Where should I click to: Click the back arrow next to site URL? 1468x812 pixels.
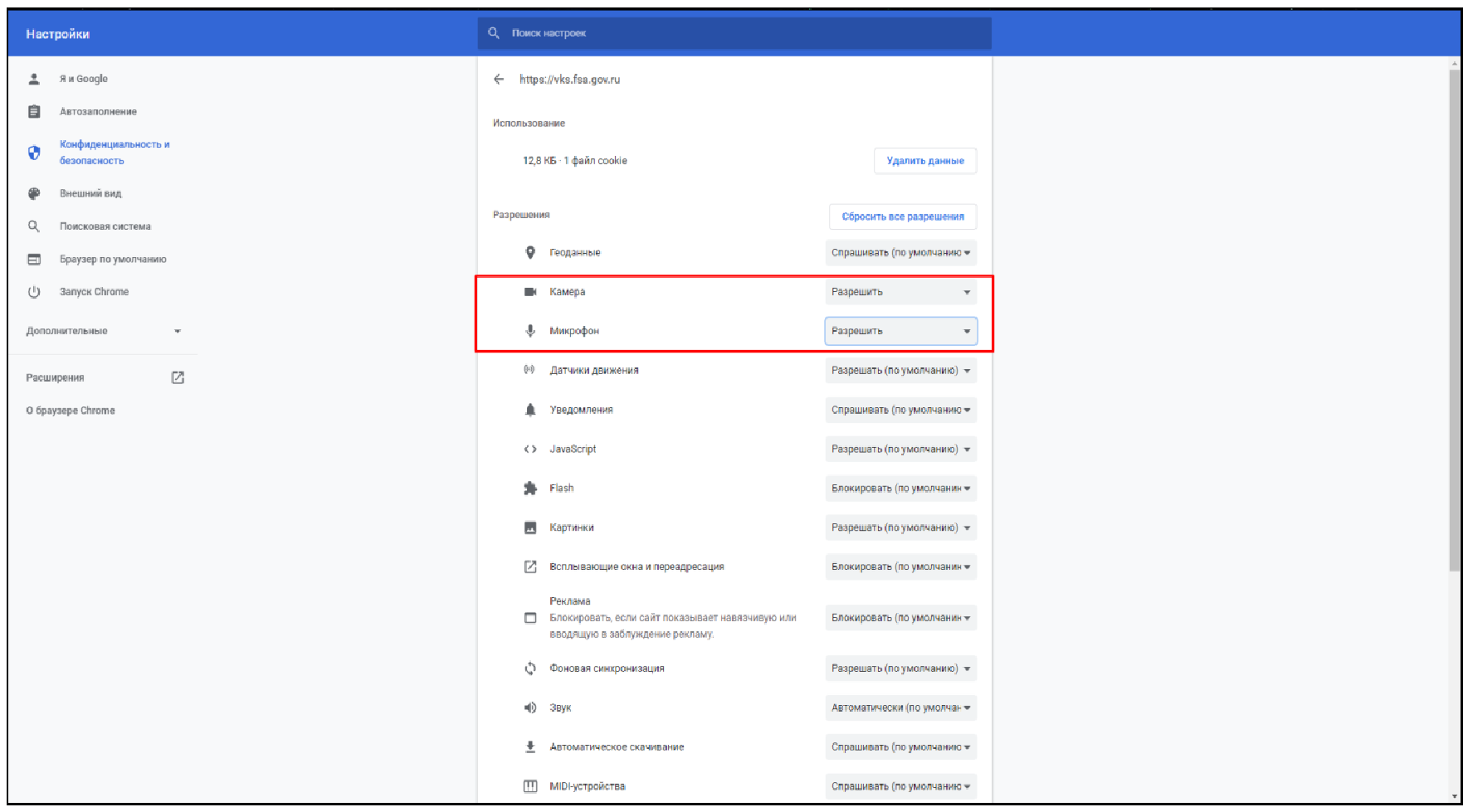coord(499,80)
